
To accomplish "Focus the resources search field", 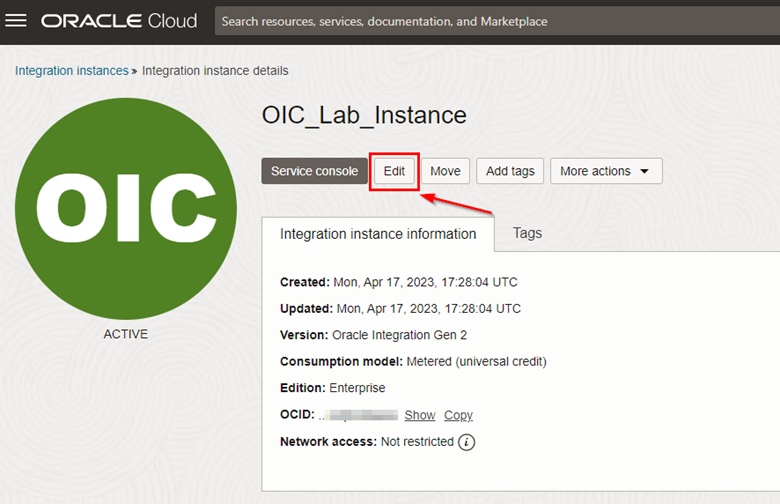I will point(497,21).
